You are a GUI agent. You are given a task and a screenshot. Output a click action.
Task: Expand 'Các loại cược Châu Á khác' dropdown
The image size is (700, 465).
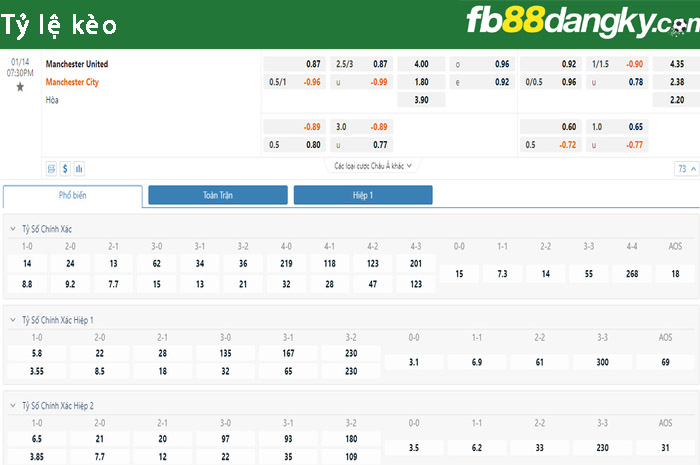[x=373, y=166]
